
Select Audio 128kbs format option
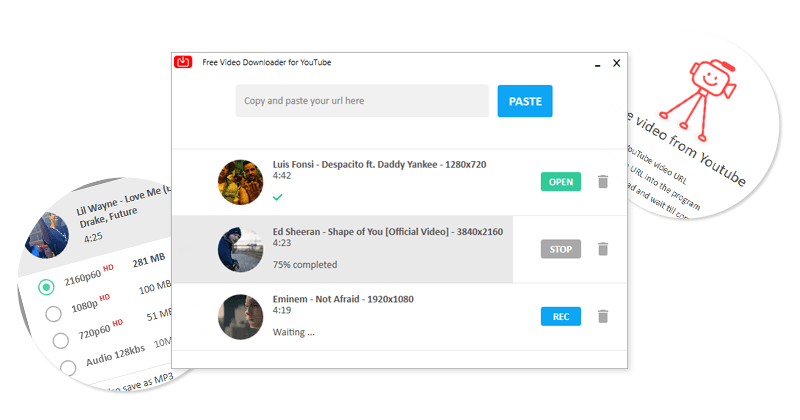click(x=68, y=367)
